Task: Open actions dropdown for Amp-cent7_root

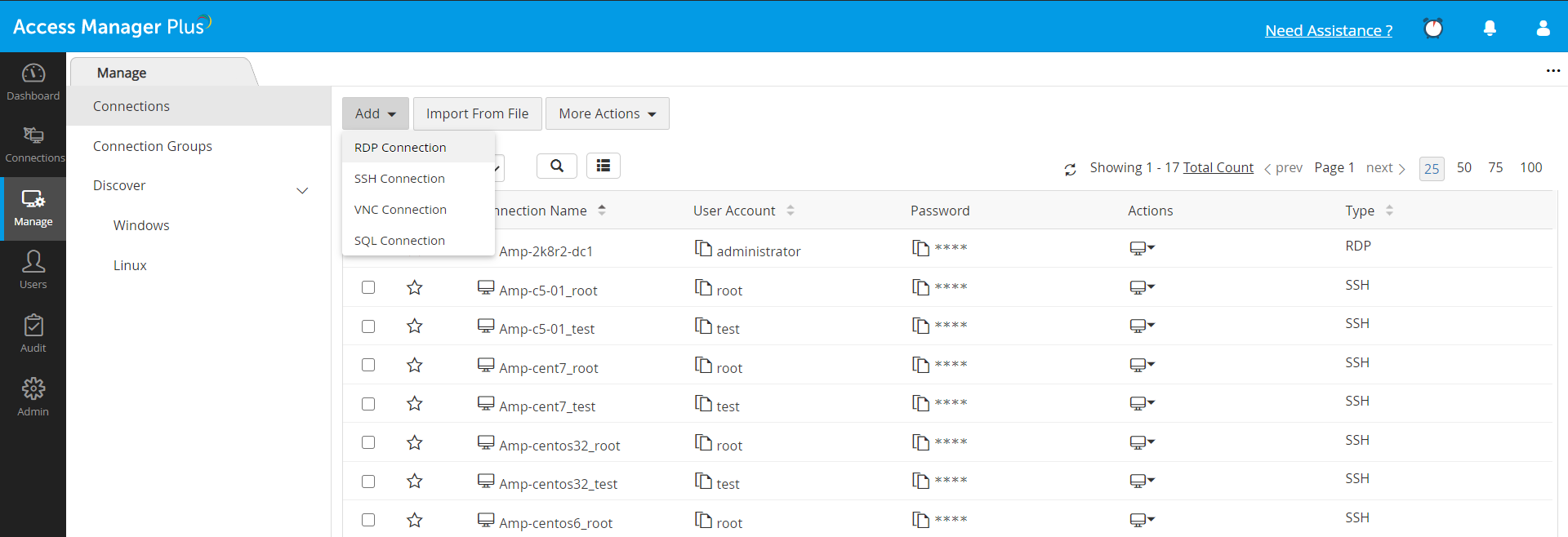Action: click(x=1143, y=364)
